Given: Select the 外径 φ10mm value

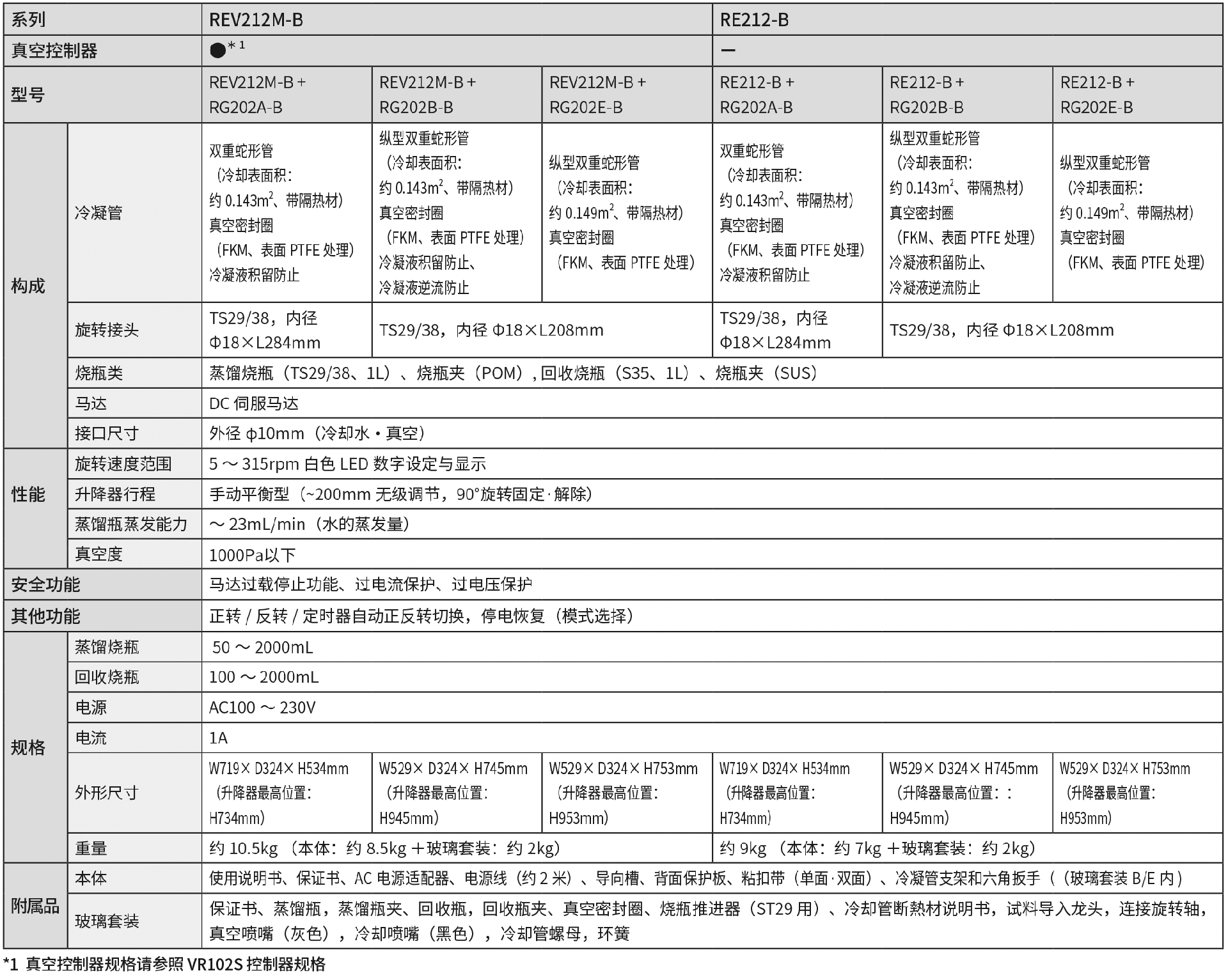Looking at the screenshot, I should (x=317, y=433).
